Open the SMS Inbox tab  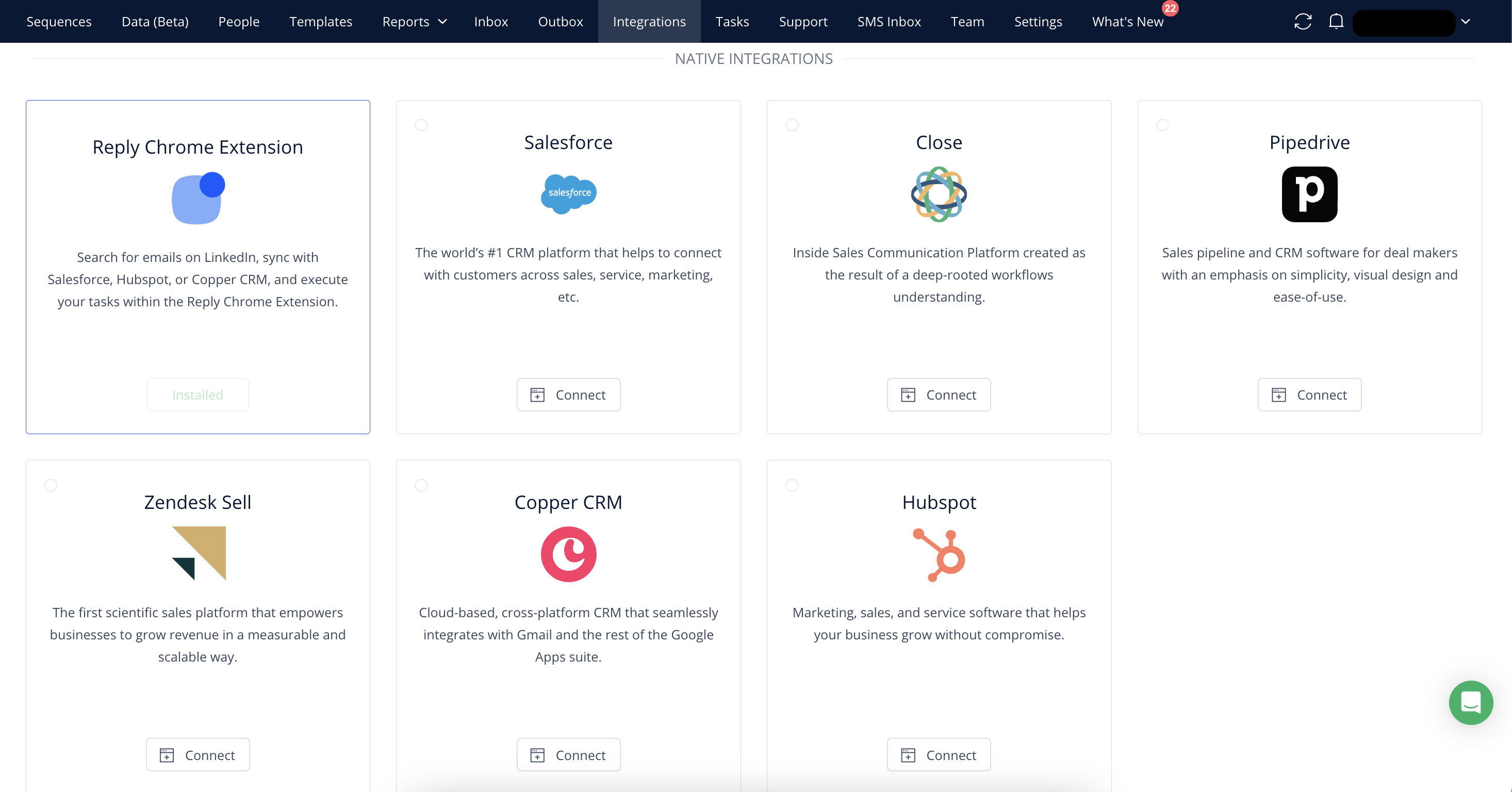(889, 22)
